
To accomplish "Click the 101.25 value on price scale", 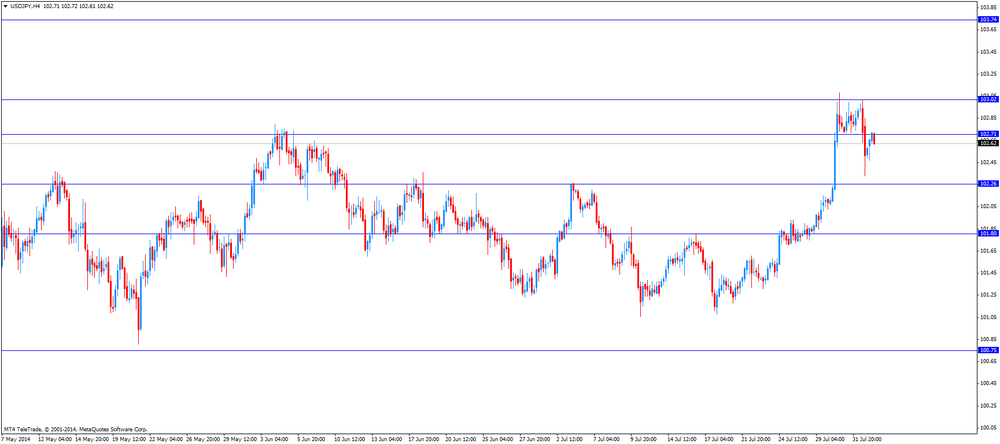I will tap(988, 295).
